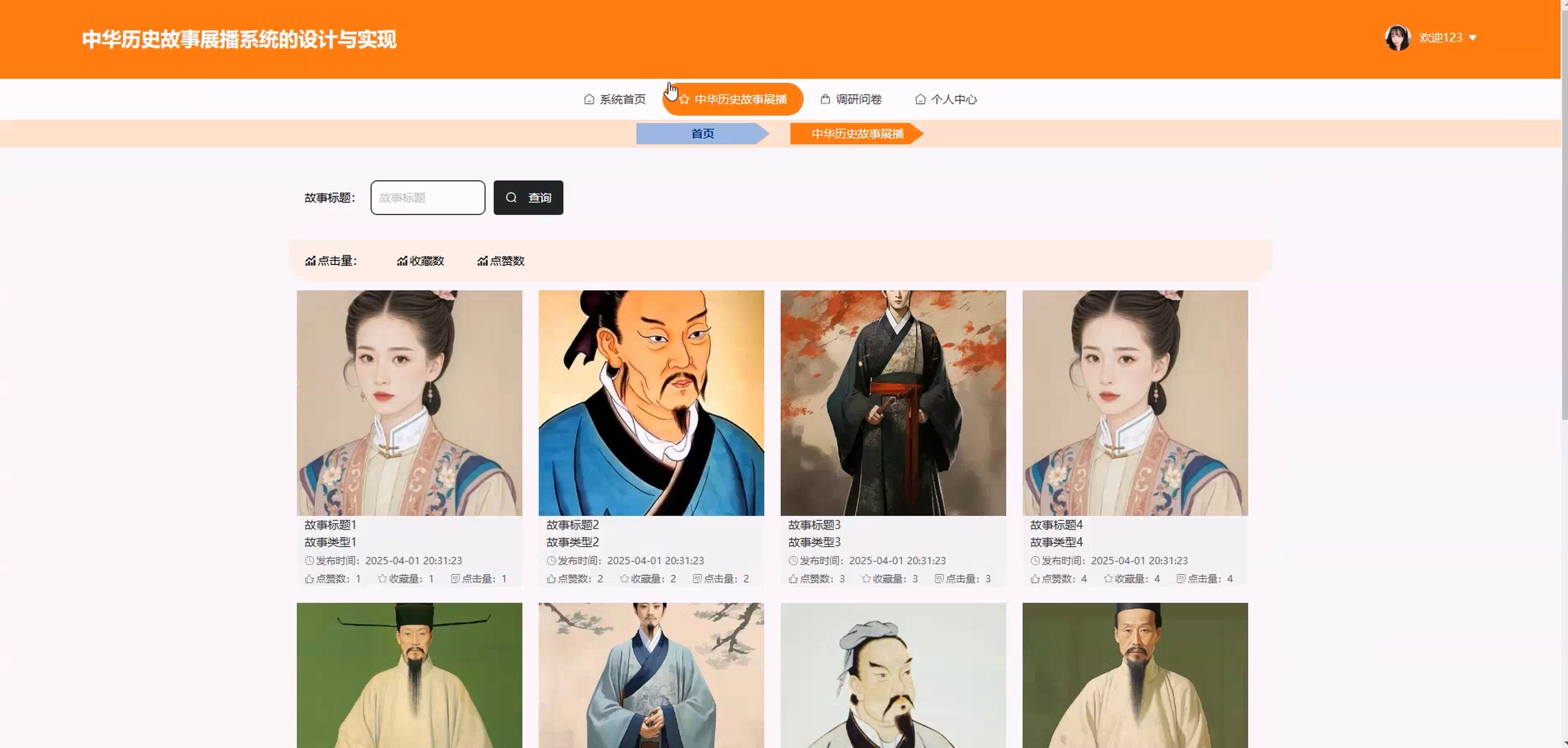Focus the 故事标题 search input field
The height and width of the screenshot is (748, 1568).
(x=428, y=198)
